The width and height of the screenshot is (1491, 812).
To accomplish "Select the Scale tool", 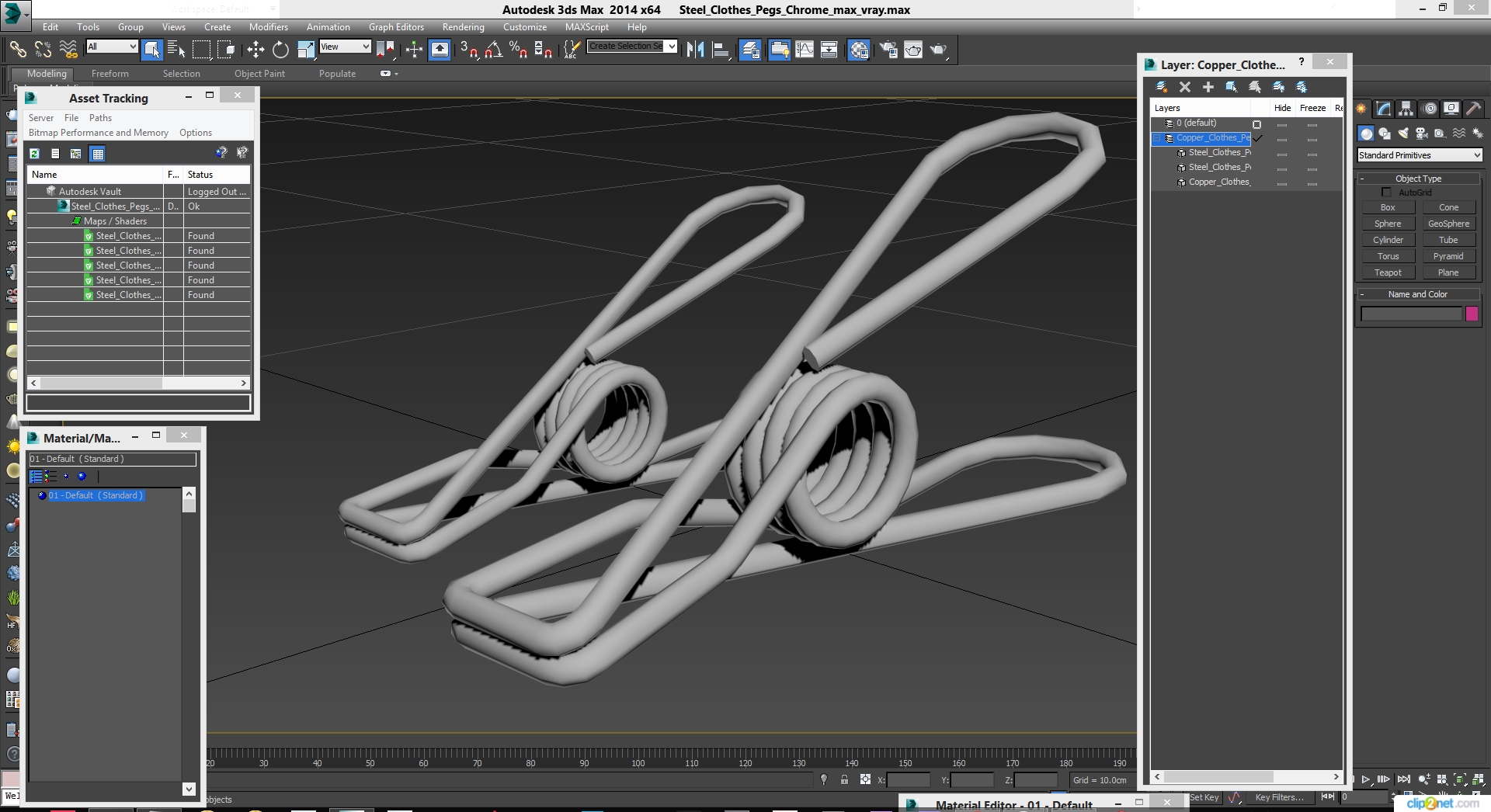I will coord(306,50).
